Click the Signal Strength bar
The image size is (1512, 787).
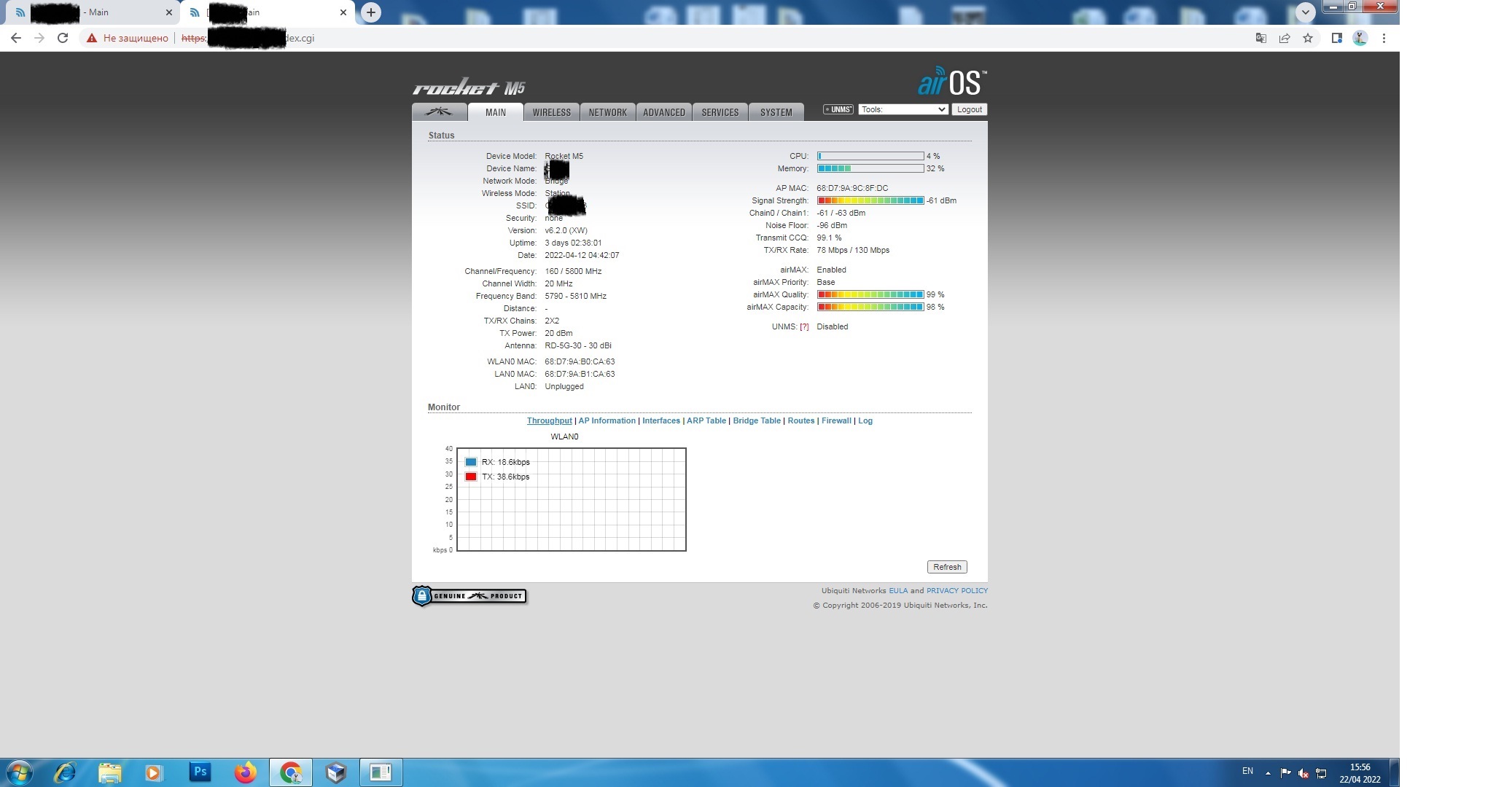tap(870, 200)
